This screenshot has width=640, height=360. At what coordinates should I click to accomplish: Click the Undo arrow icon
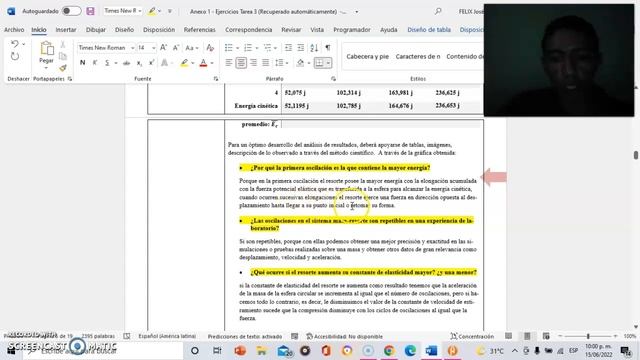(15, 44)
